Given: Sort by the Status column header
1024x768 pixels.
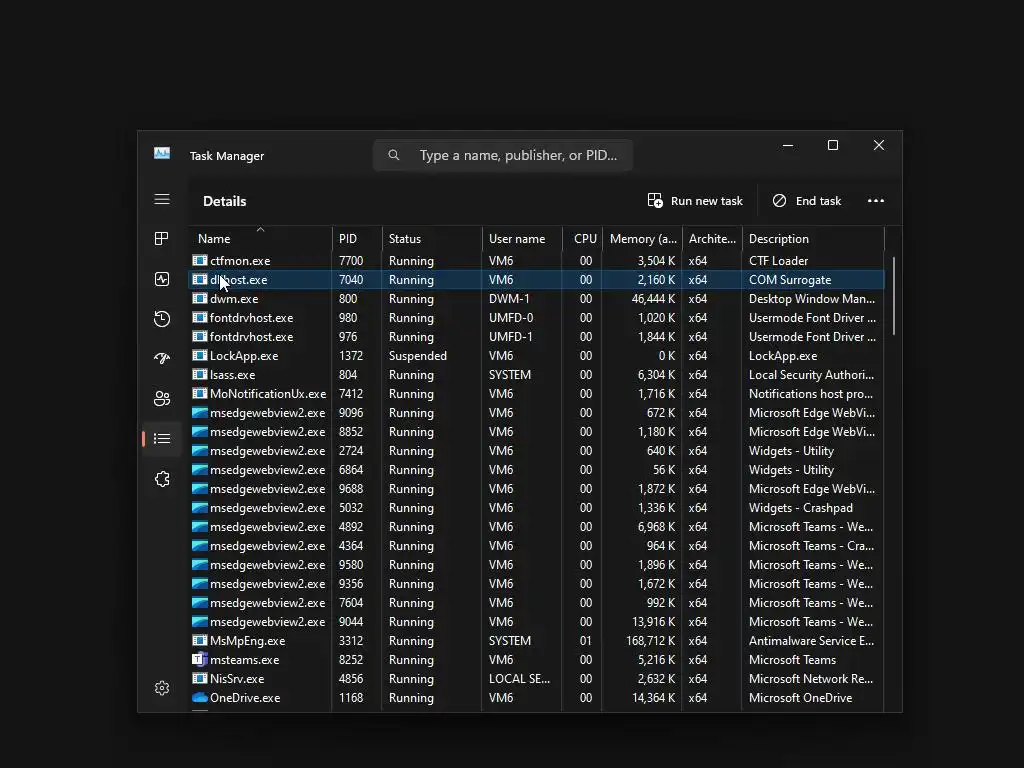Looking at the screenshot, I should (432, 238).
